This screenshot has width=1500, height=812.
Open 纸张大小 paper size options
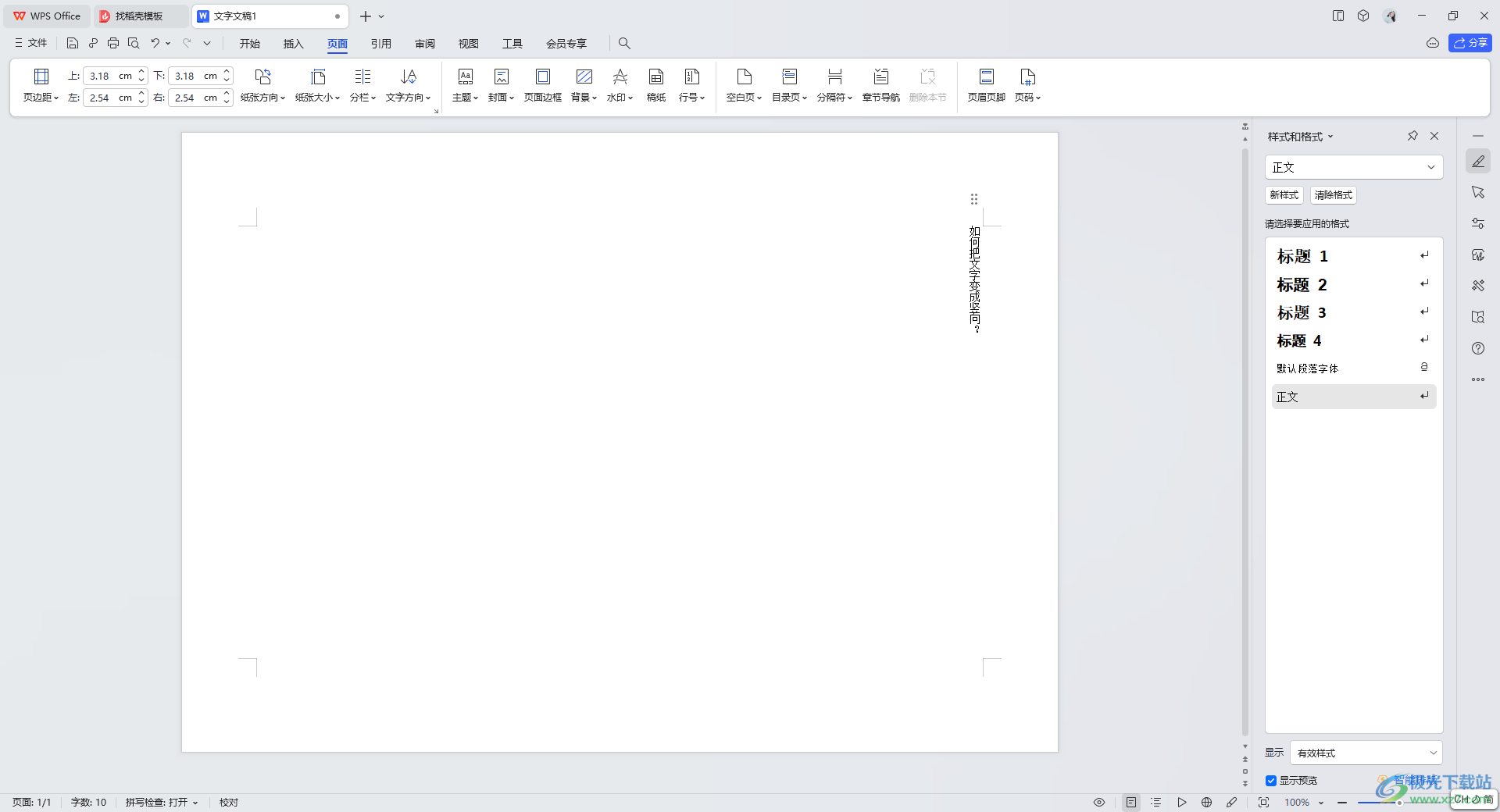pyautogui.click(x=317, y=86)
